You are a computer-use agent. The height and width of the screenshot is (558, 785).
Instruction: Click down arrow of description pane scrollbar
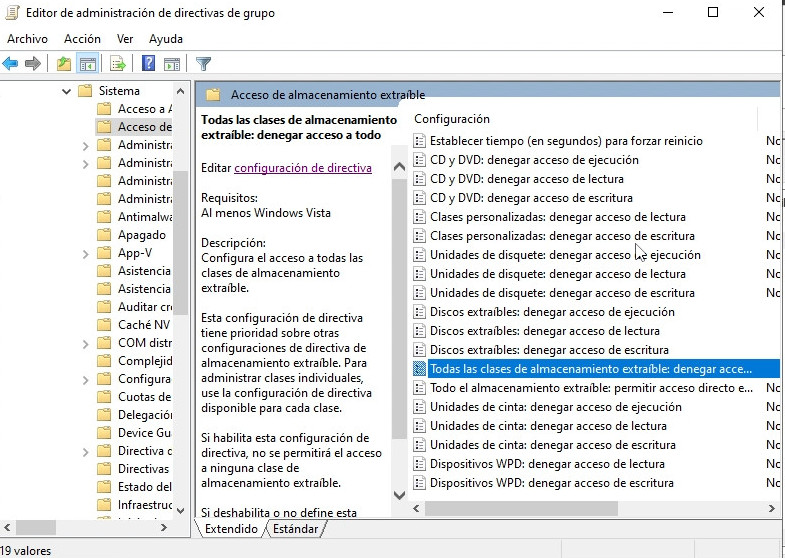tap(400, 495)
